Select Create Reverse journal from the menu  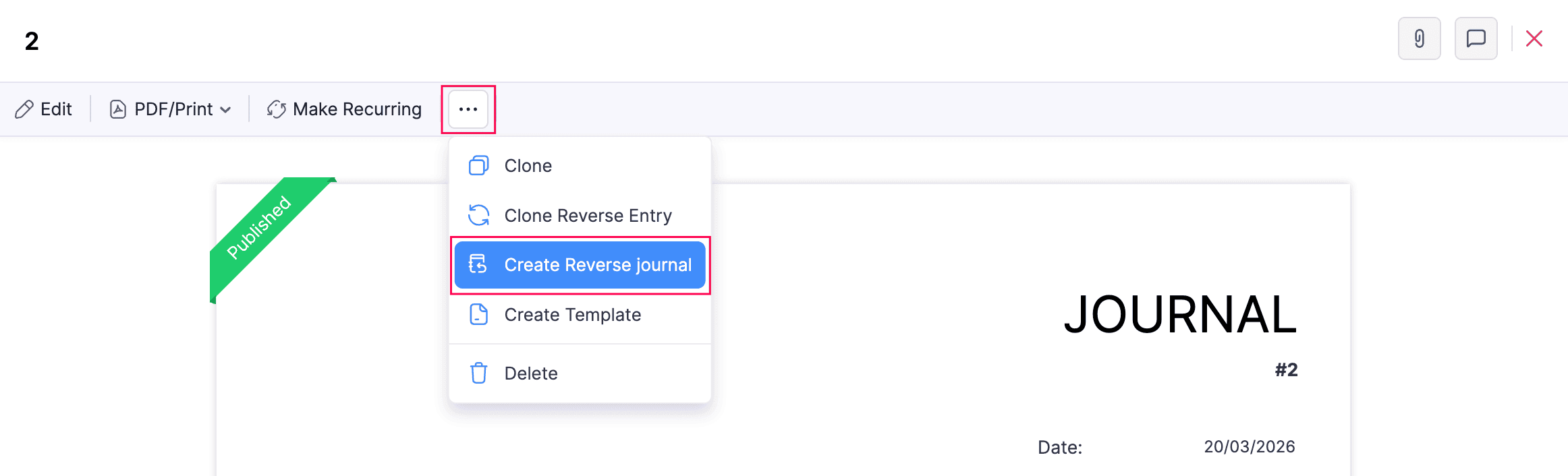tap(598, 264)
